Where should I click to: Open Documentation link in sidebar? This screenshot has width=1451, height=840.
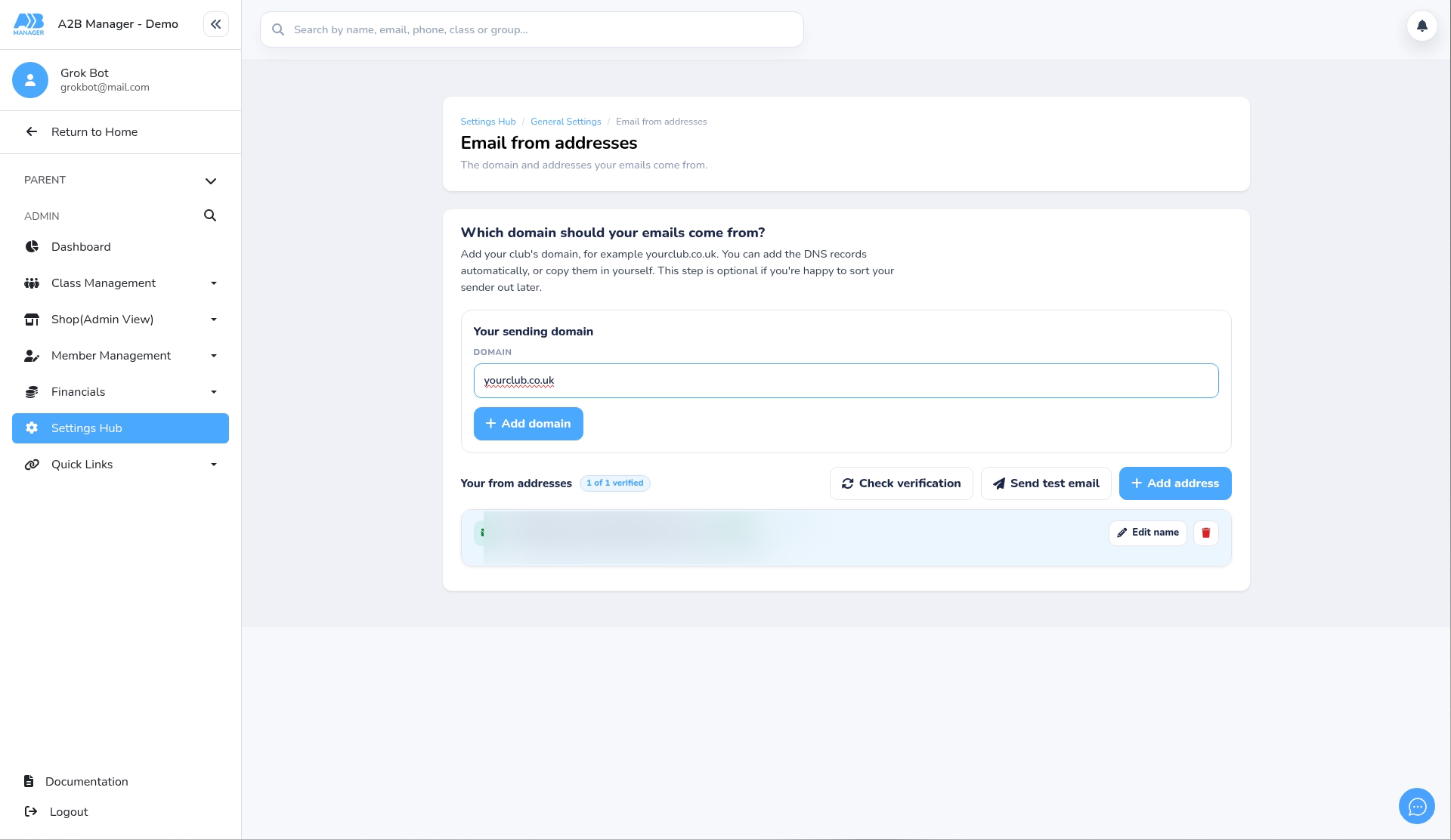87,782
